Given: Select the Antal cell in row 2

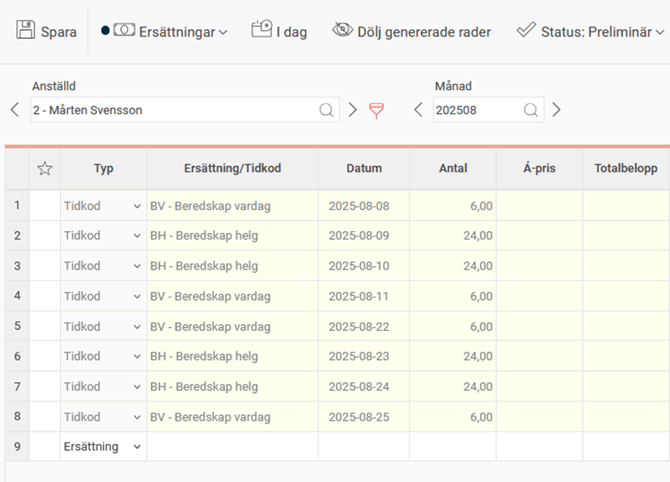Looking at the screenshot, I should click(x=452, y=236).
